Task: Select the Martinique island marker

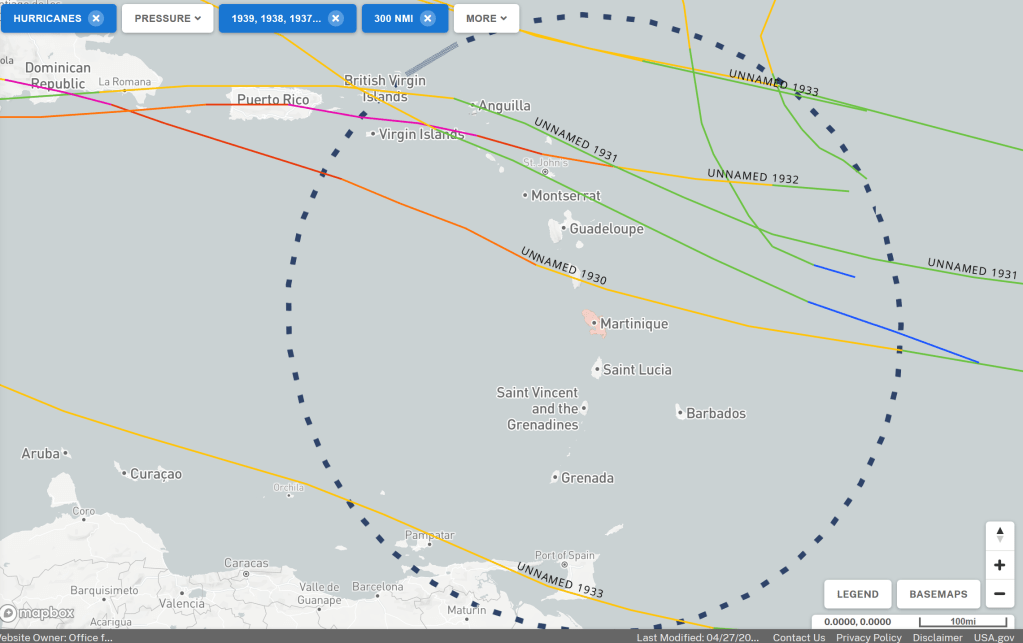Action: coord(594,323)
